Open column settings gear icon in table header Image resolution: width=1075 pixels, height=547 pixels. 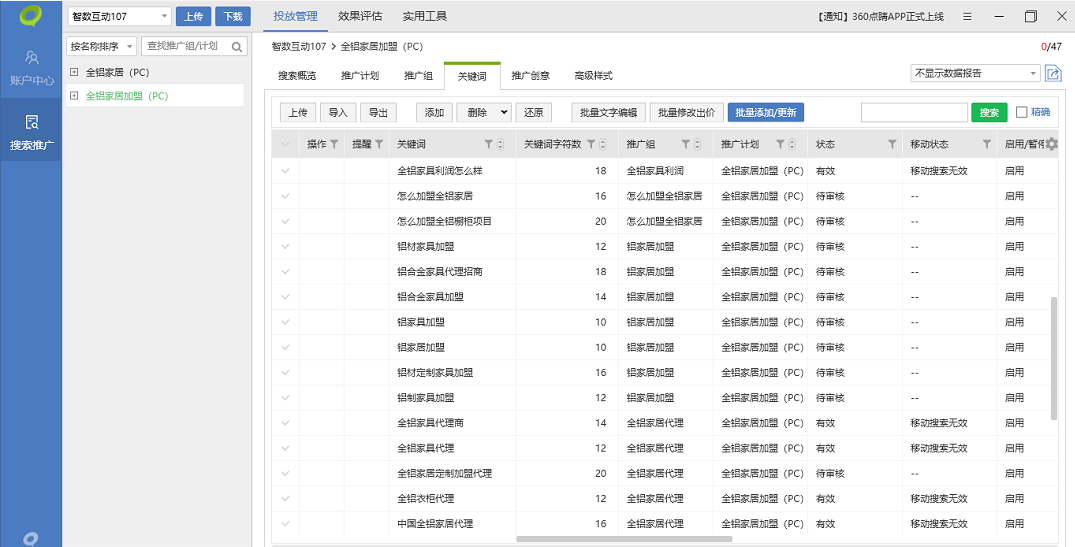point(1051,144)
